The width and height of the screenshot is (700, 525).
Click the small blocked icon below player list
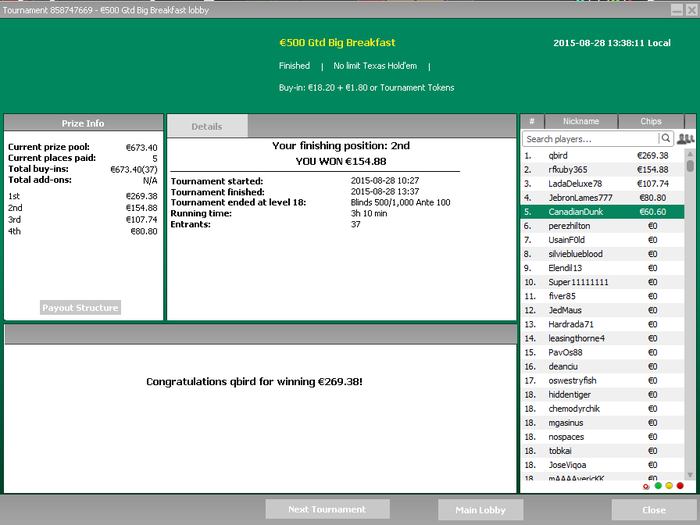coord(646,486)
